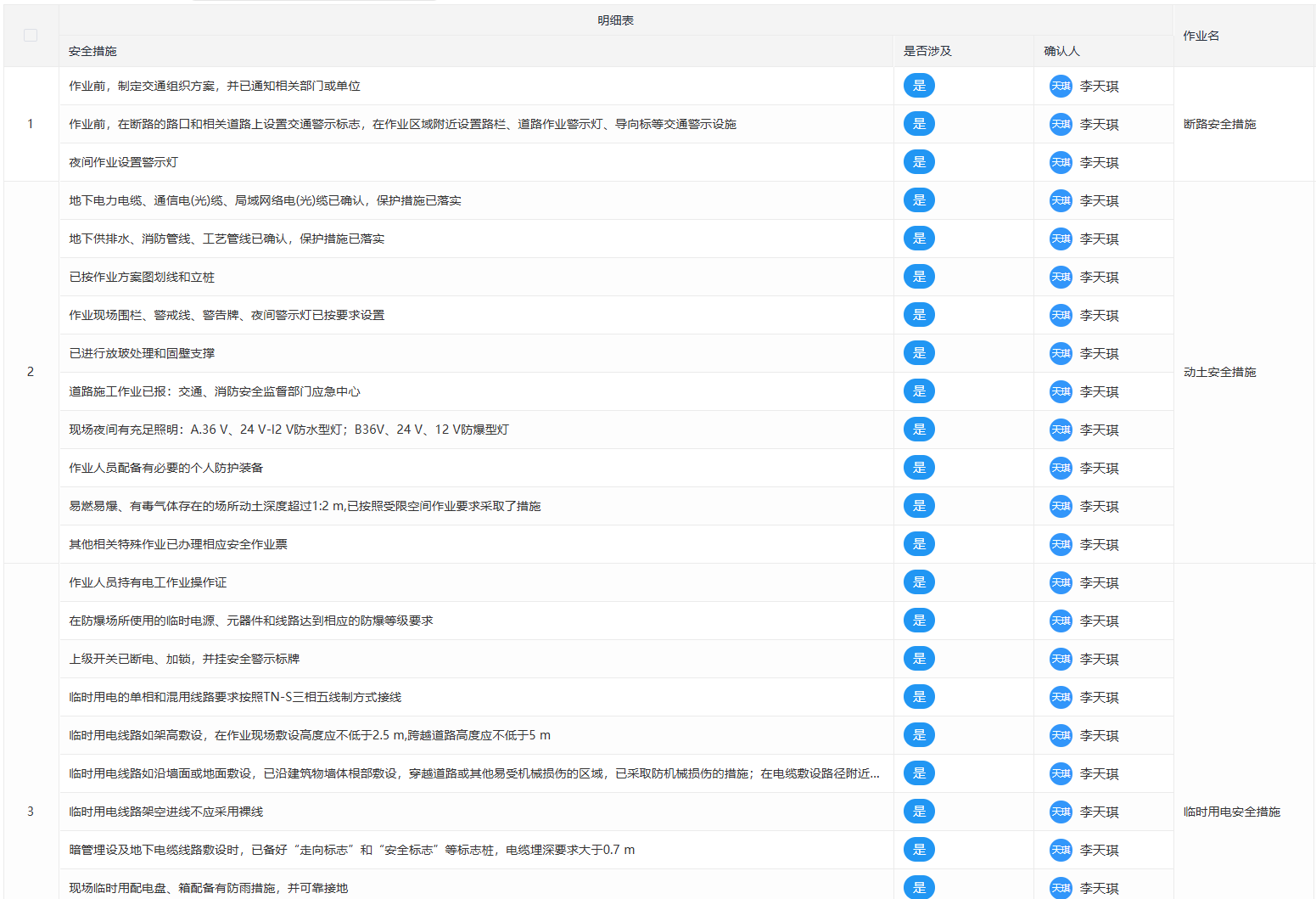Image resolution: width=1316 pixels, height=899 pixels.
Task: Click 是 badge in 现场临时用配电盘 row
Action: [919, 887]
